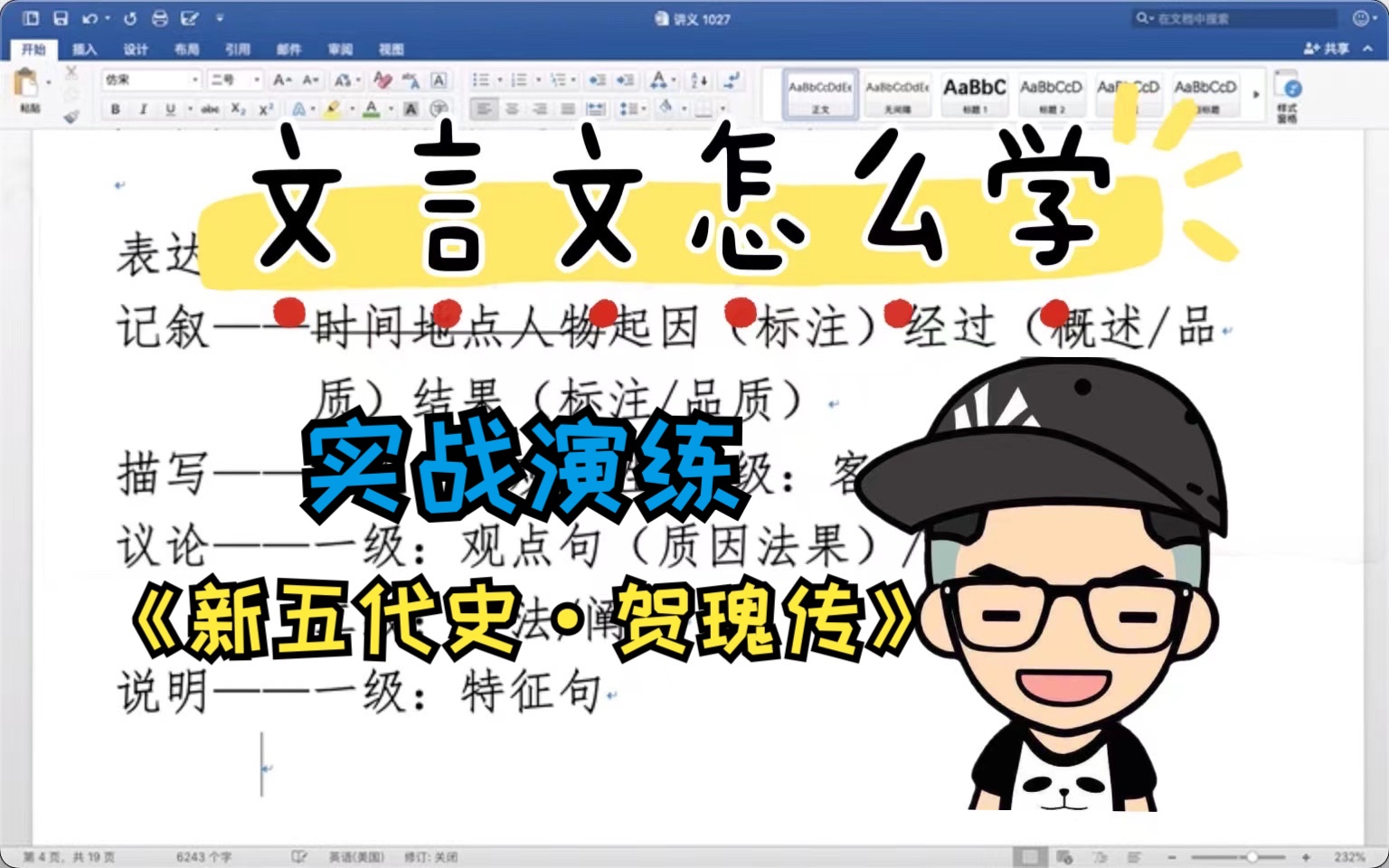The width and height of the screenshot is (1389, 868).
Task: Click the character shading A icon
Action: [411, 108]
